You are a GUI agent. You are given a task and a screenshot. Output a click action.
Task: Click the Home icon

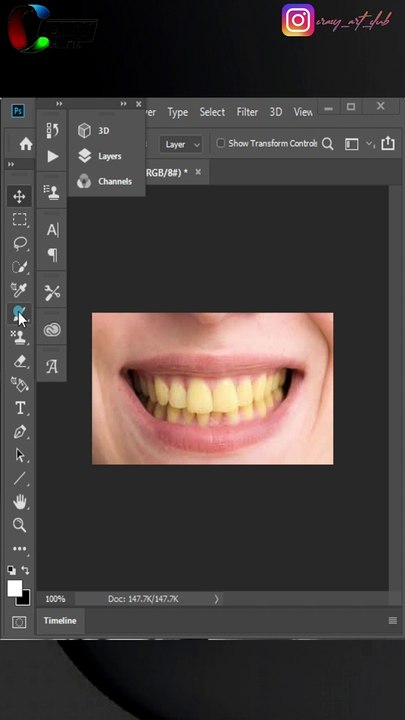[x=26, y=144]
